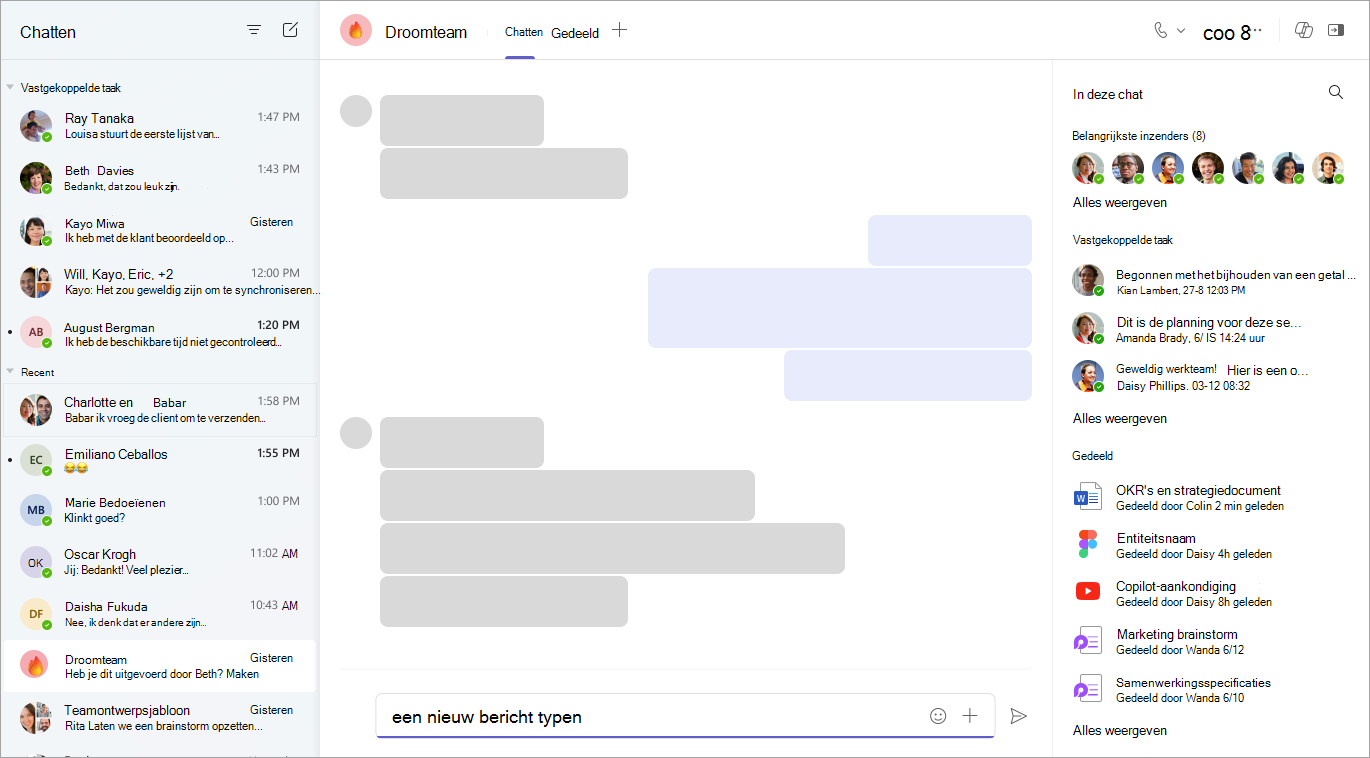Screen dimensions: 1370x758
Task: Show all pinned items via Alles weergeven
Action: click(x=1120, y=418)
